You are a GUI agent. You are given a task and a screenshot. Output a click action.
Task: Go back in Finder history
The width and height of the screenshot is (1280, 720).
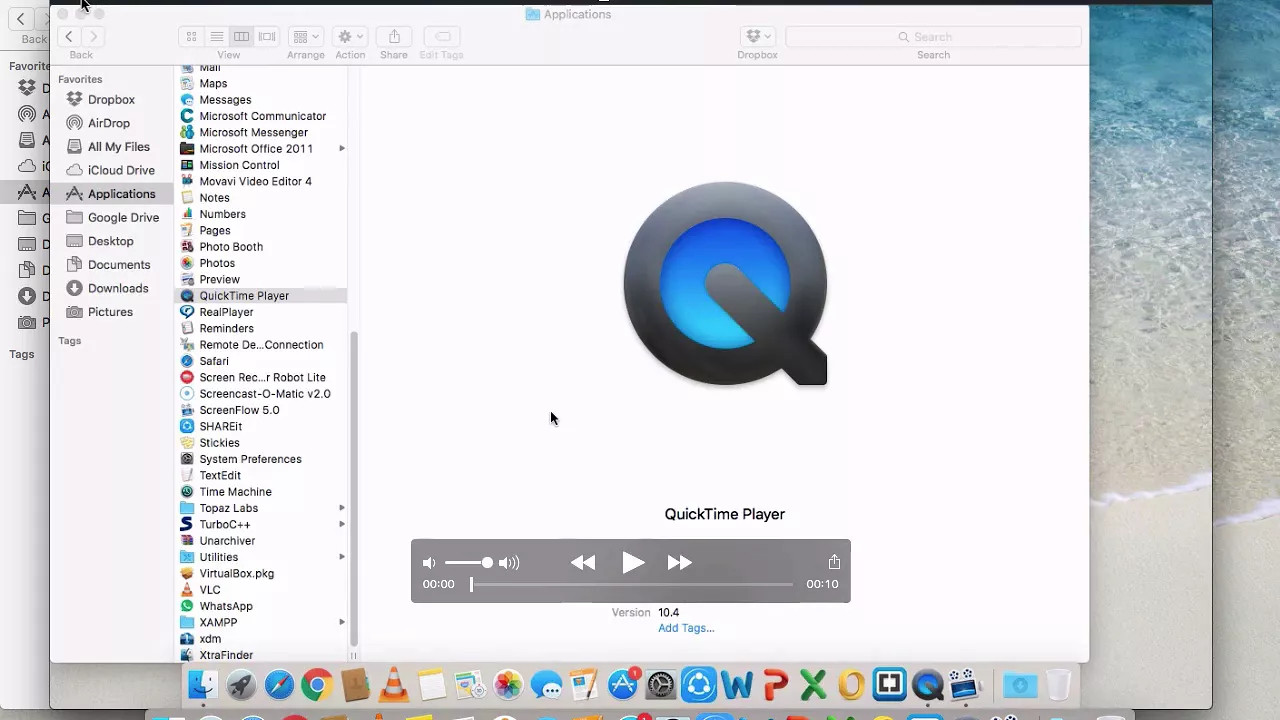(68, 36)
